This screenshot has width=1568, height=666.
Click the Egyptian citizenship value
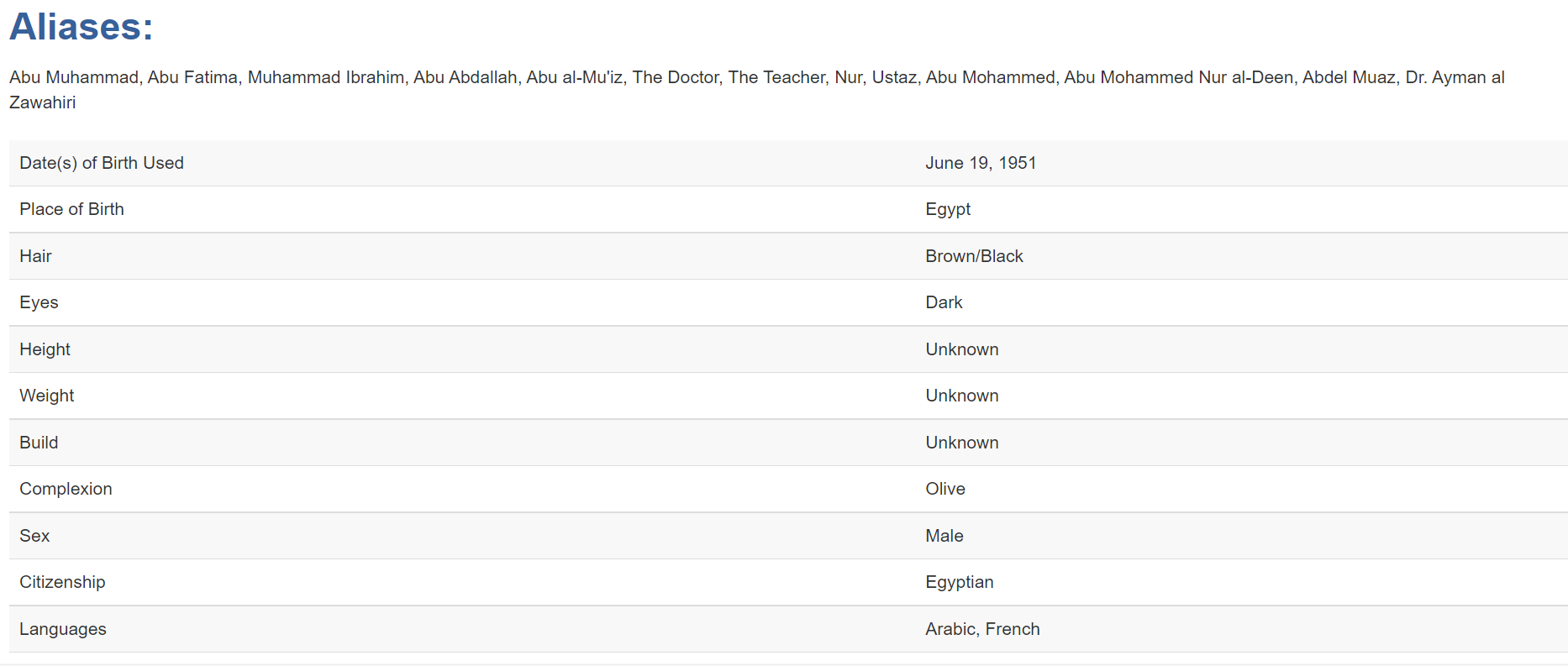960,582
